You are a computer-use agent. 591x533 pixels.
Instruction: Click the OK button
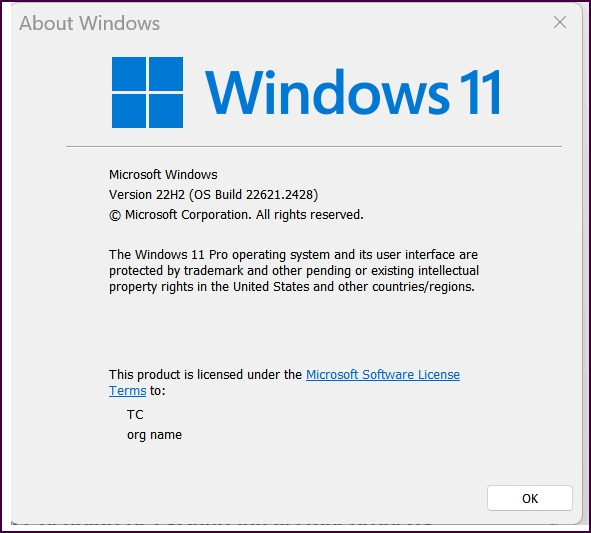tap(530, 498)
